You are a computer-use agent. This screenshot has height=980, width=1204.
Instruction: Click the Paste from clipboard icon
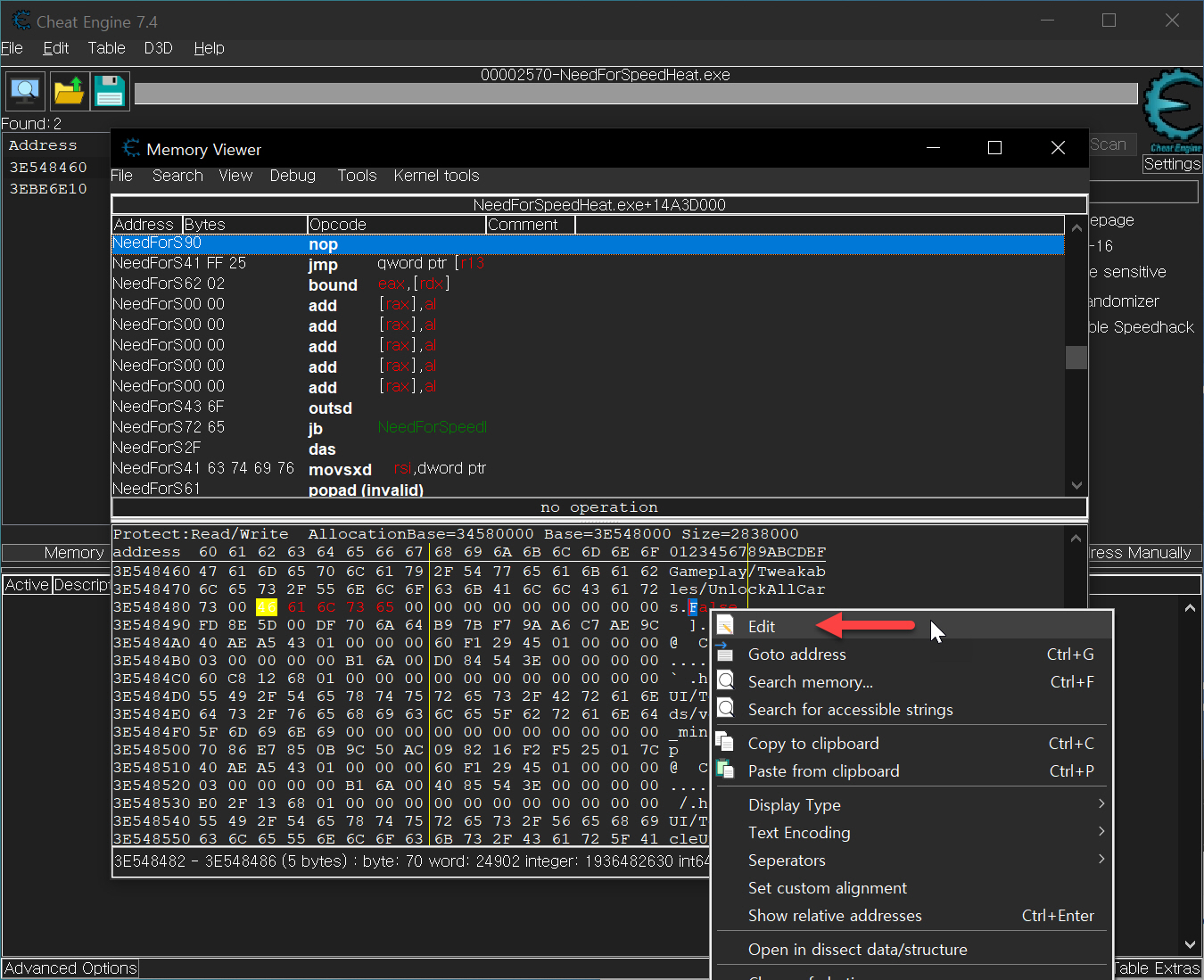726,770
